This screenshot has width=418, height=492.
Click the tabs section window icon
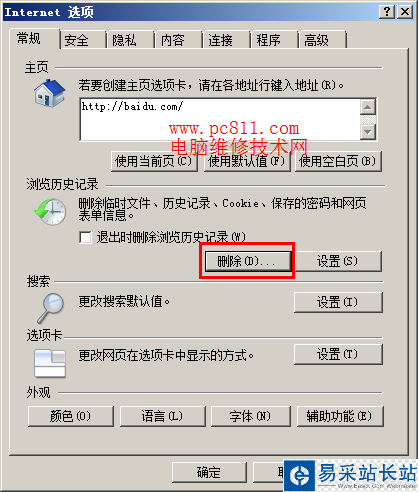click(x=50, y=363)
